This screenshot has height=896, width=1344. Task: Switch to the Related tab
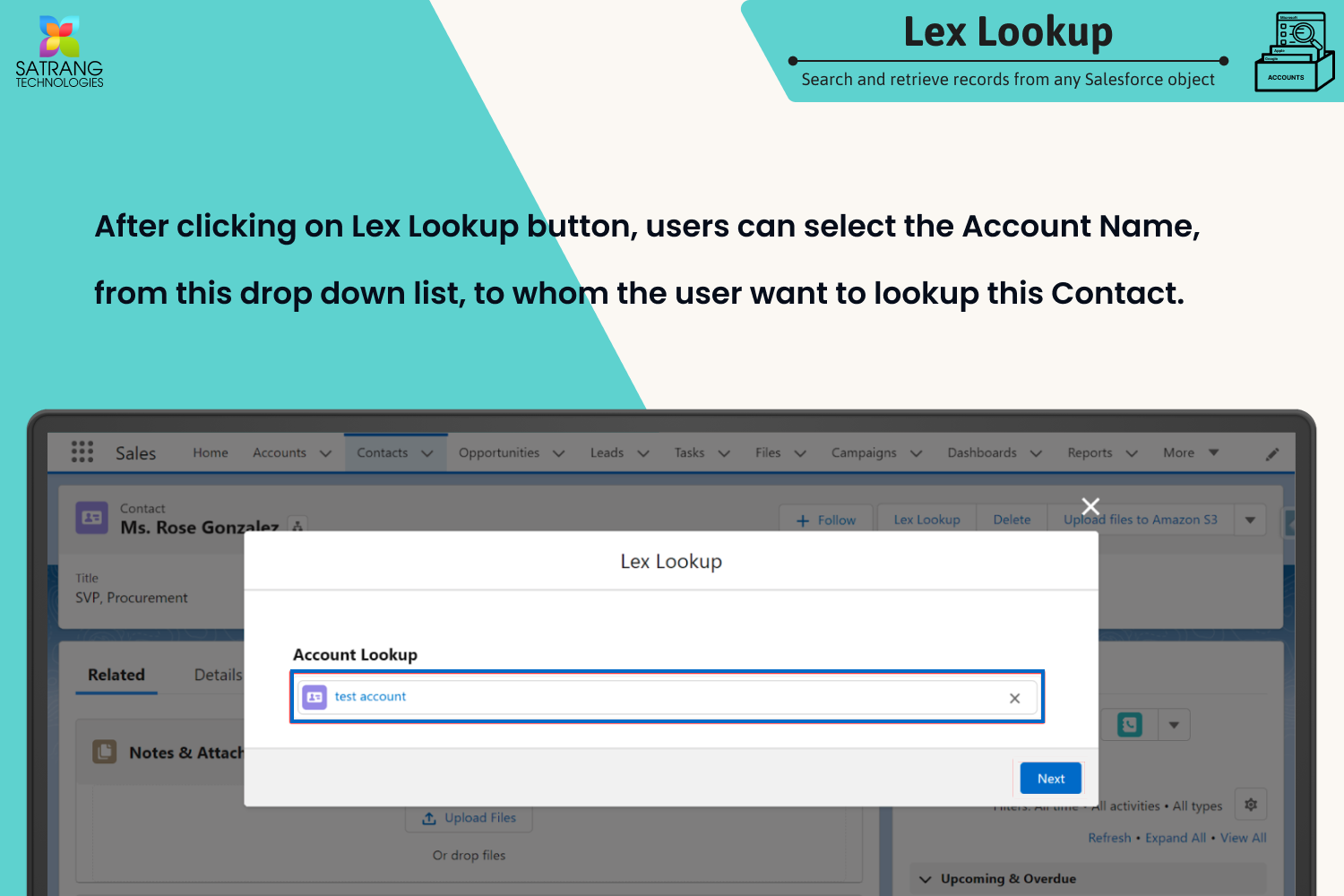tap(116, 675)
